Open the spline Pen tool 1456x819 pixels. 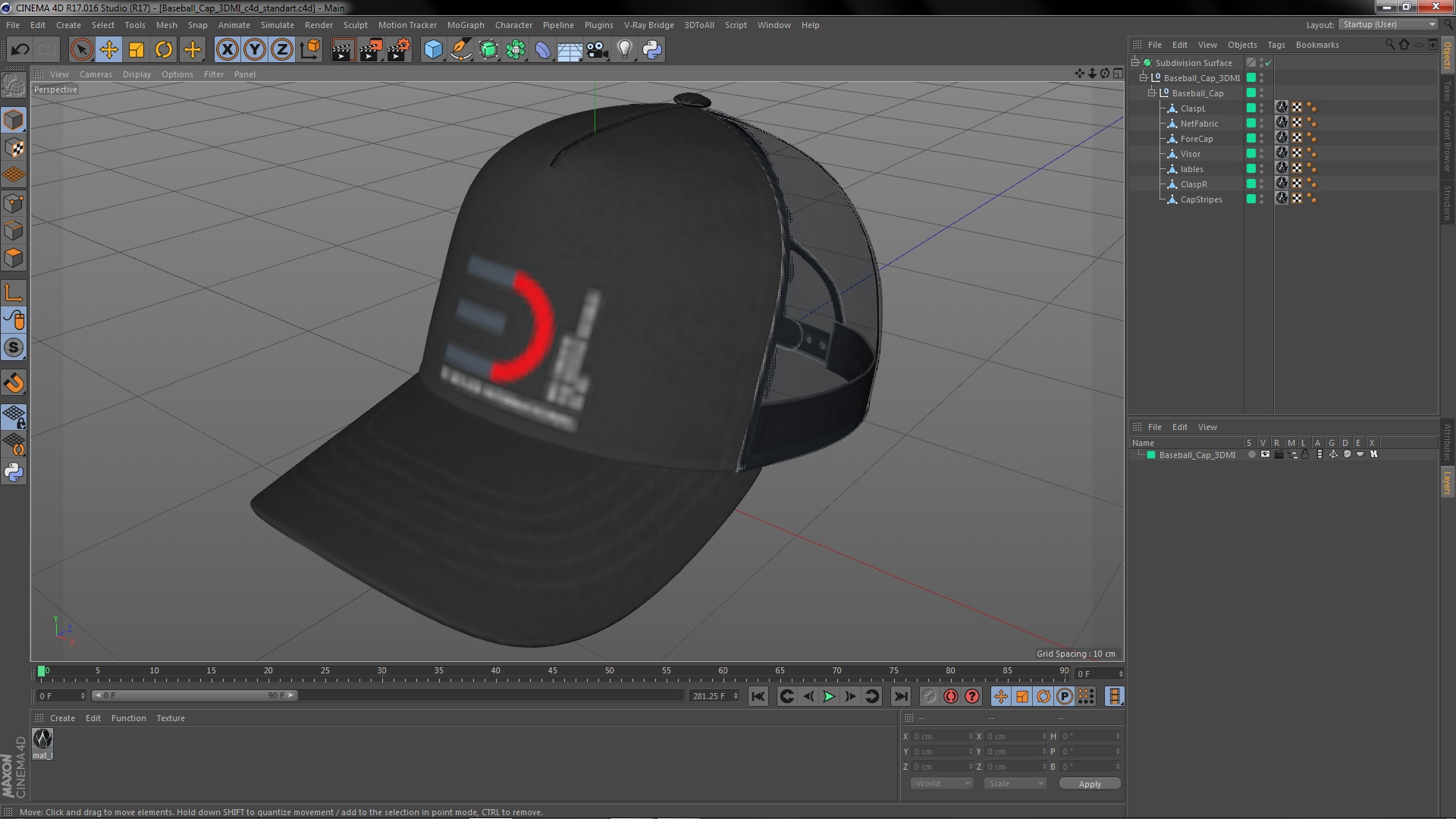(x=460, y=50)
